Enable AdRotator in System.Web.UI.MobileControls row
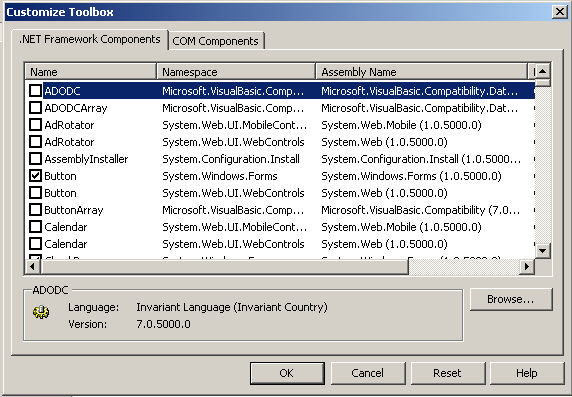This screenshot has width=572, height=397. click(x=35, y=125)
